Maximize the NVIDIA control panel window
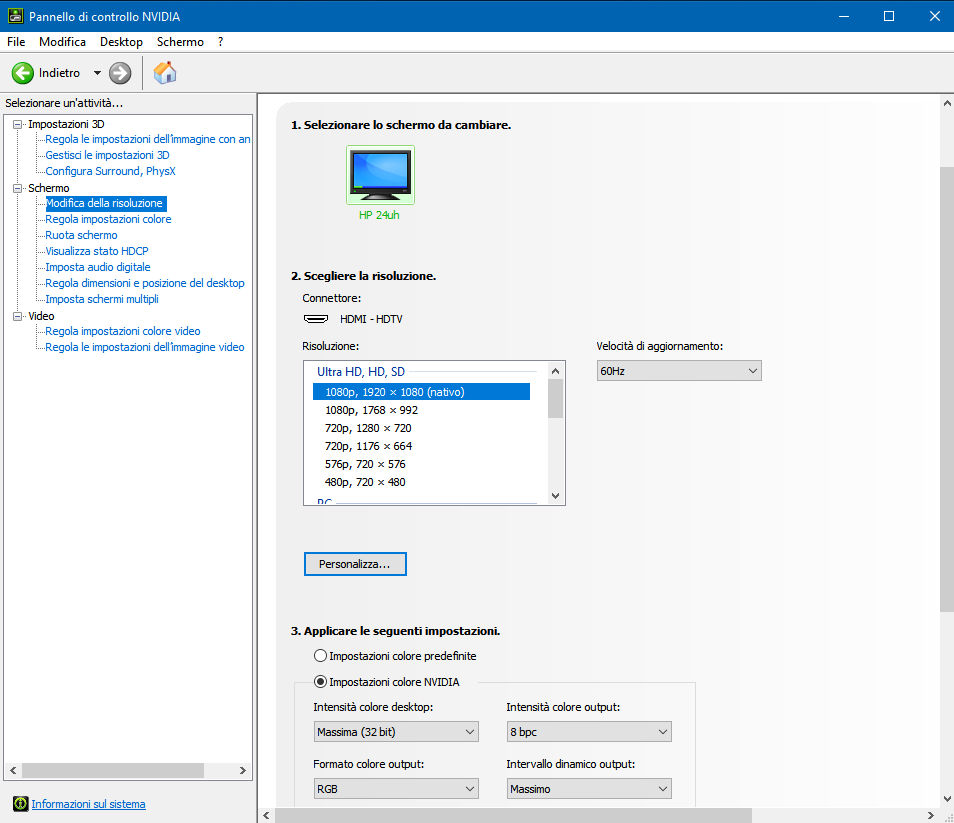Image resolution: width=954 pixels, height=823 pixels. (888, 16)
